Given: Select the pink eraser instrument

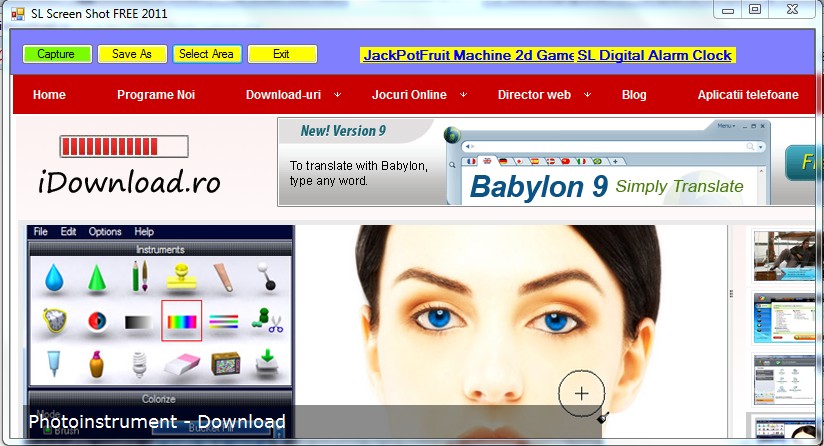Looking at the screenshot, I should (182, 364).
